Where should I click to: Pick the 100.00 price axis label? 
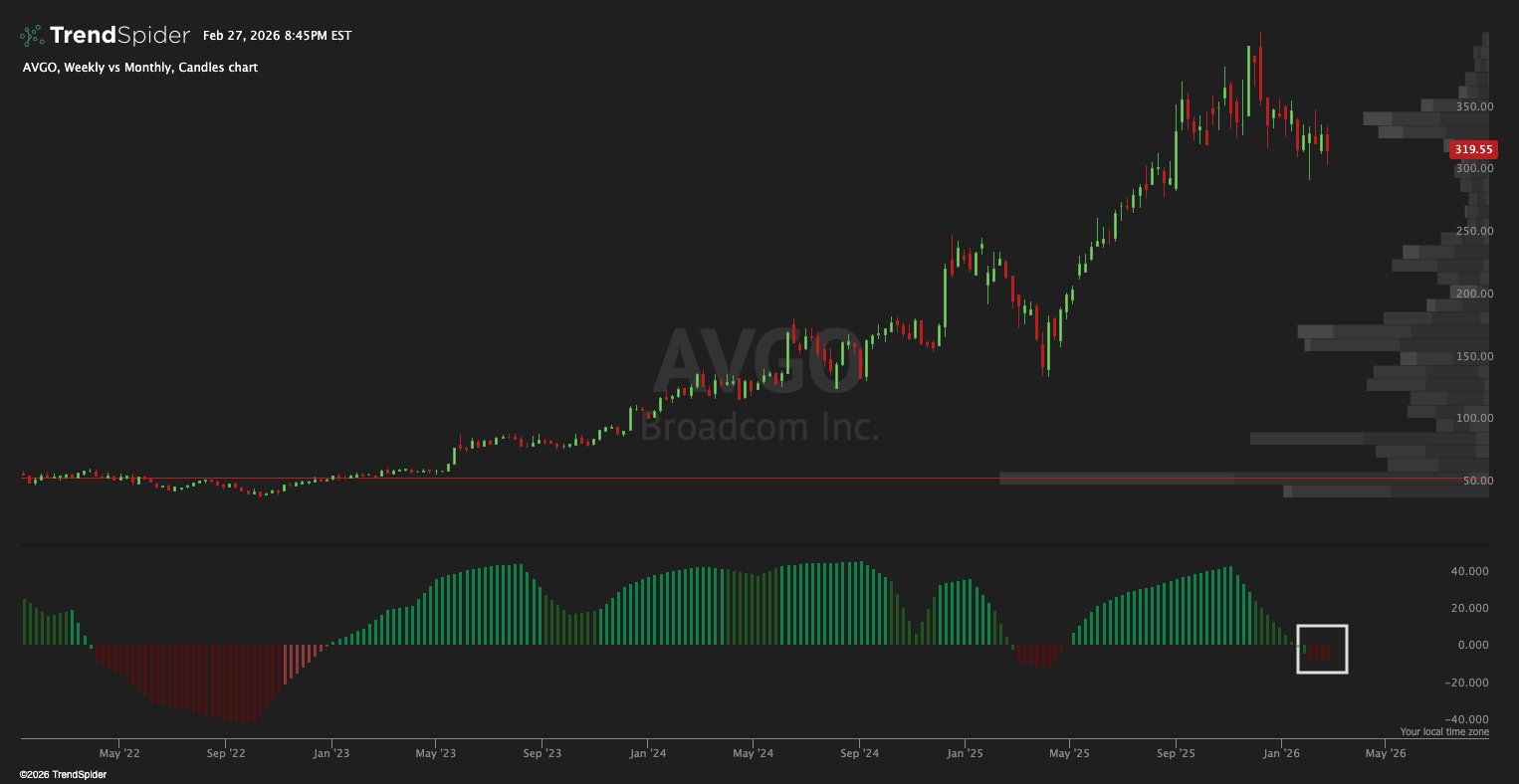pyautogui.click(x=1474, y=418)
